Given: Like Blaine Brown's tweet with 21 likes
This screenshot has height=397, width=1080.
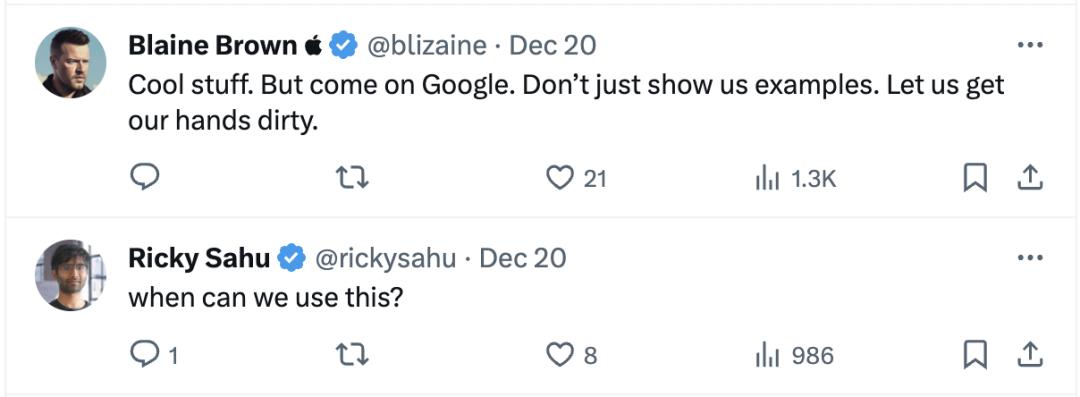Looking at the screenshot, I should 576,179.
